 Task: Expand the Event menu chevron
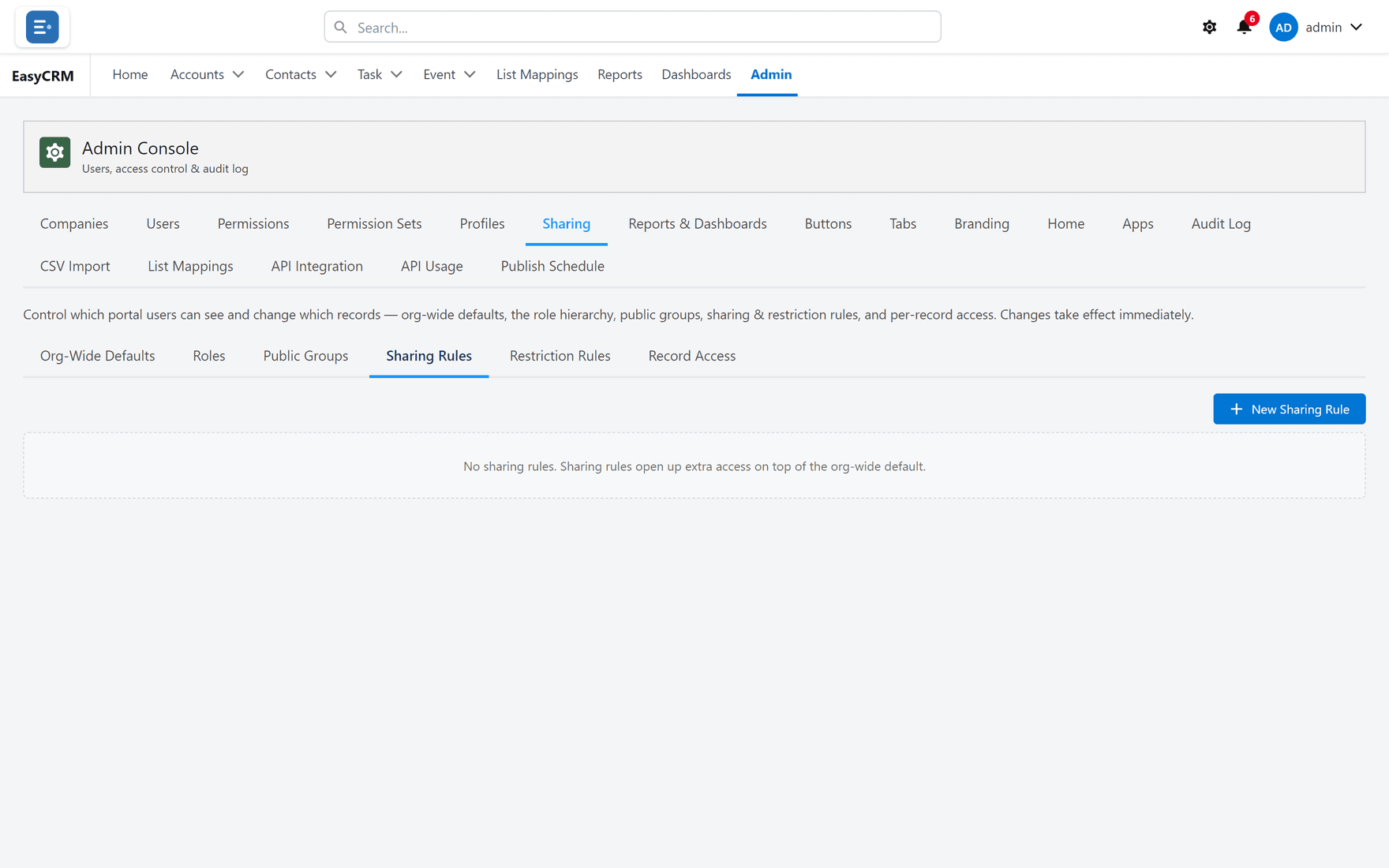pos(470,74)
